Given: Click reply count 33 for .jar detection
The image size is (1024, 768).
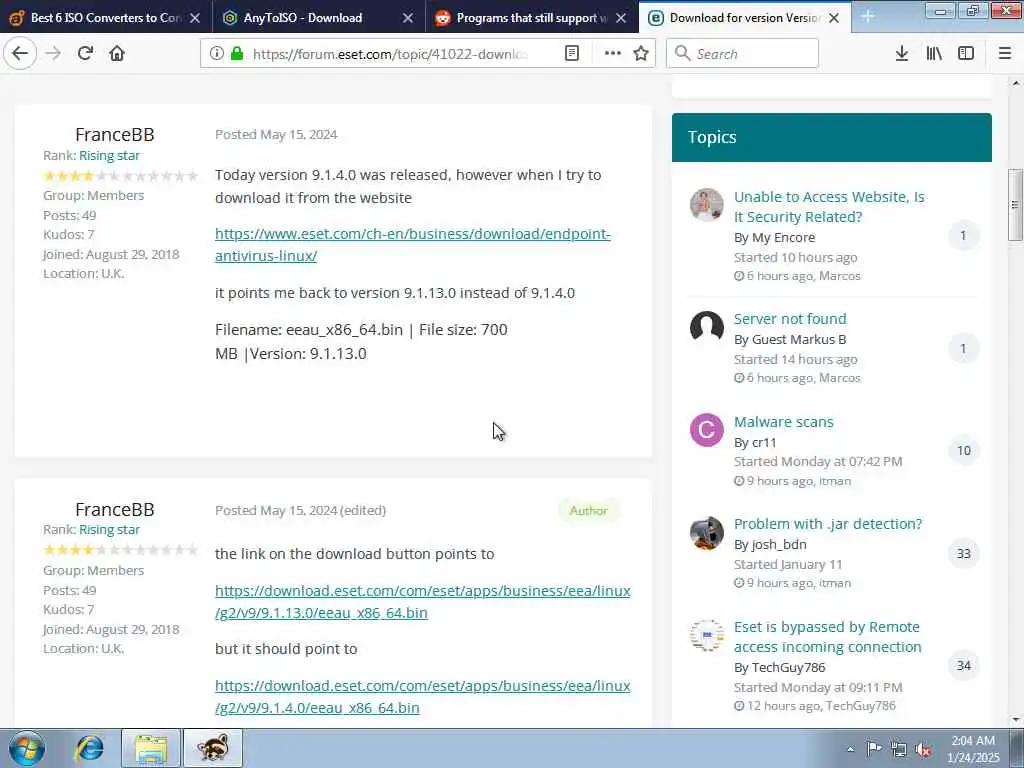Looking at the screenshot, I should point(964,554).
